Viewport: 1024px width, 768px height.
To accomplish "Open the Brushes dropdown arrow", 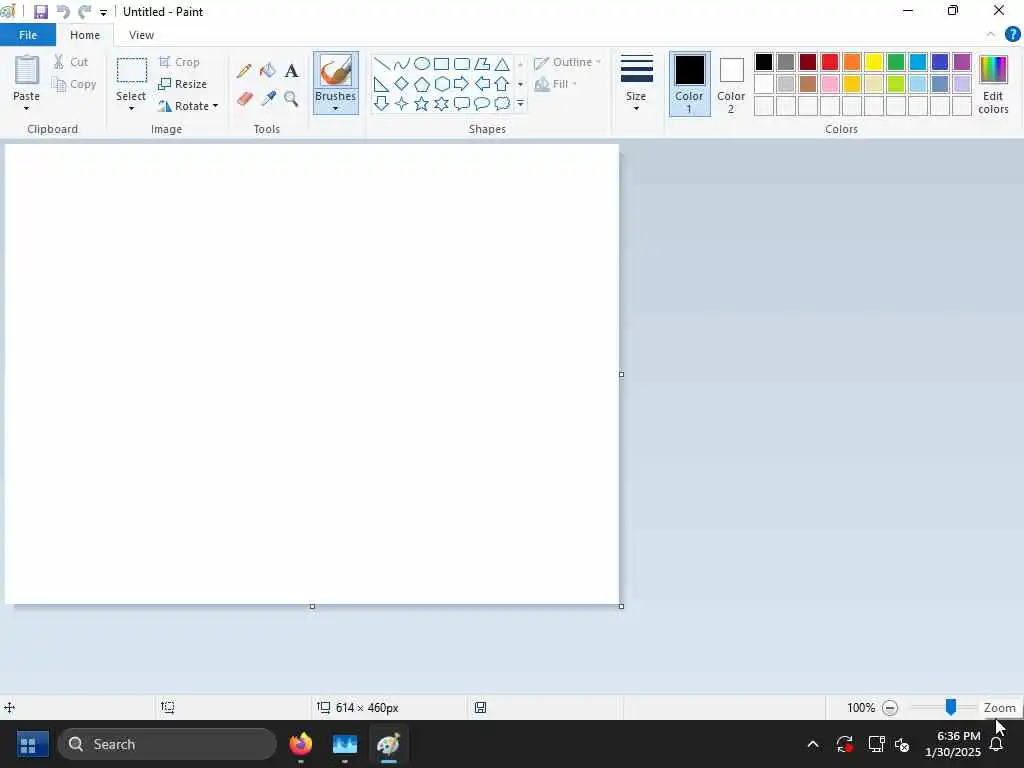I will [x=335, y=108].
